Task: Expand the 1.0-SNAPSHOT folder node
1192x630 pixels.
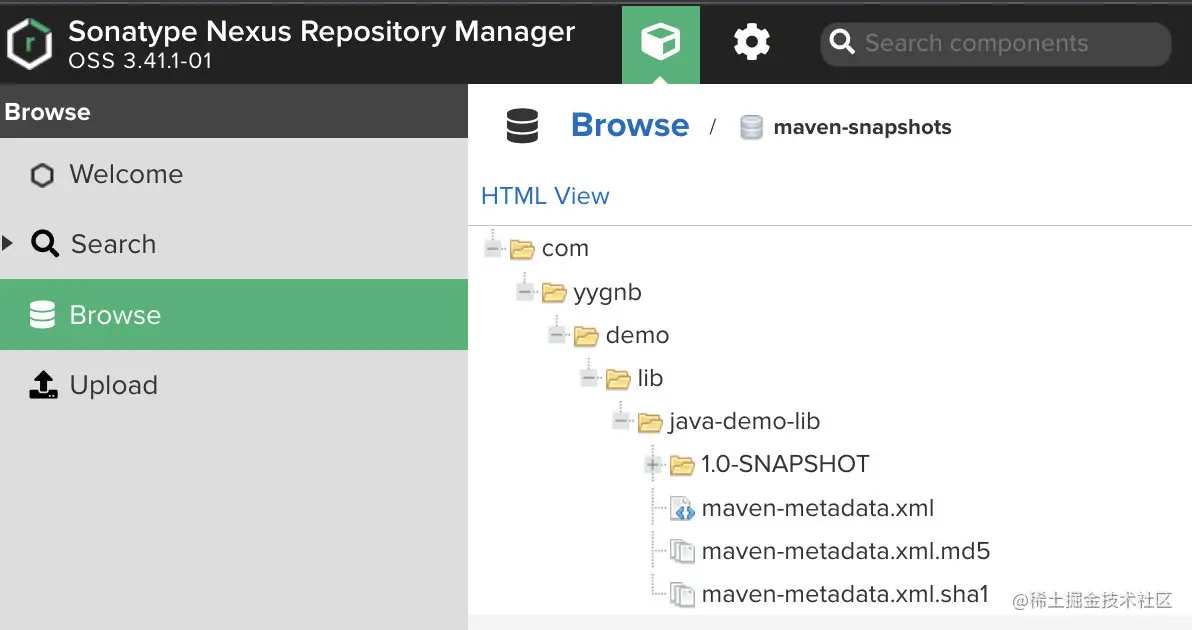Action: coord(653,465)
